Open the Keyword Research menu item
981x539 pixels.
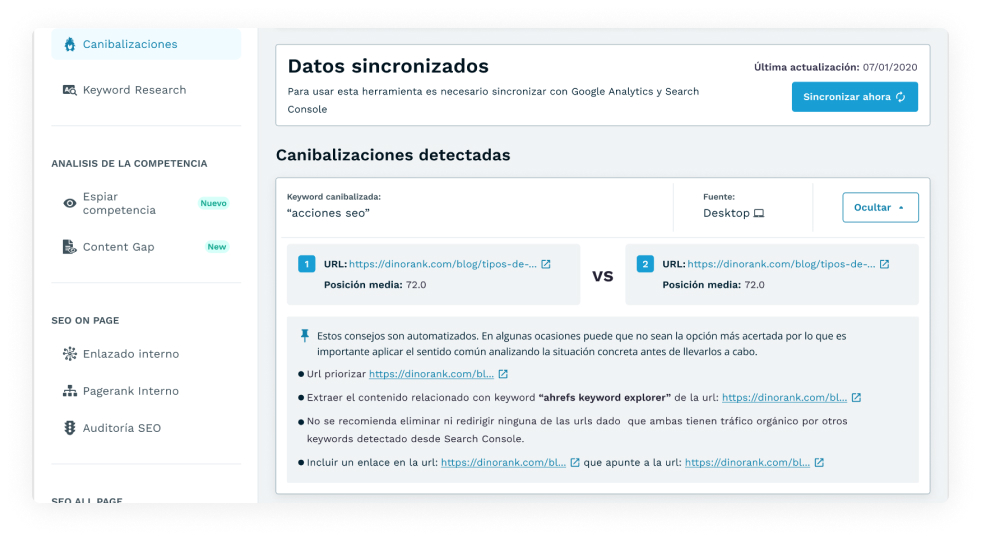pos(134,90)
